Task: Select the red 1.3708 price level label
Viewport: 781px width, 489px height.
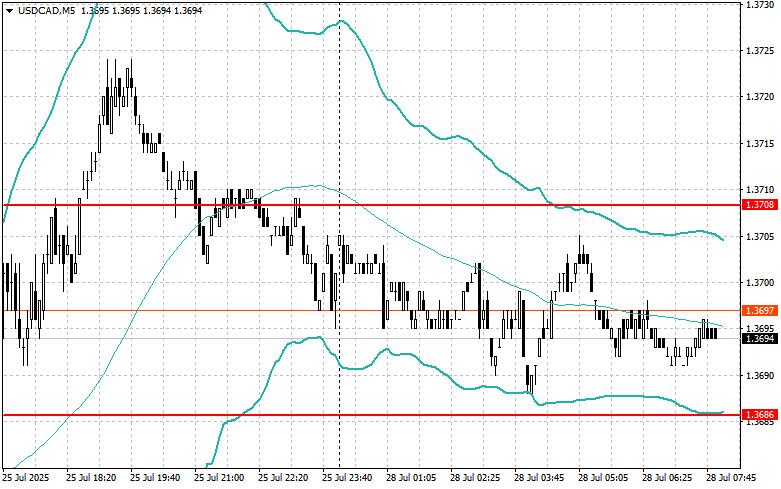Action: click(760, 205)
